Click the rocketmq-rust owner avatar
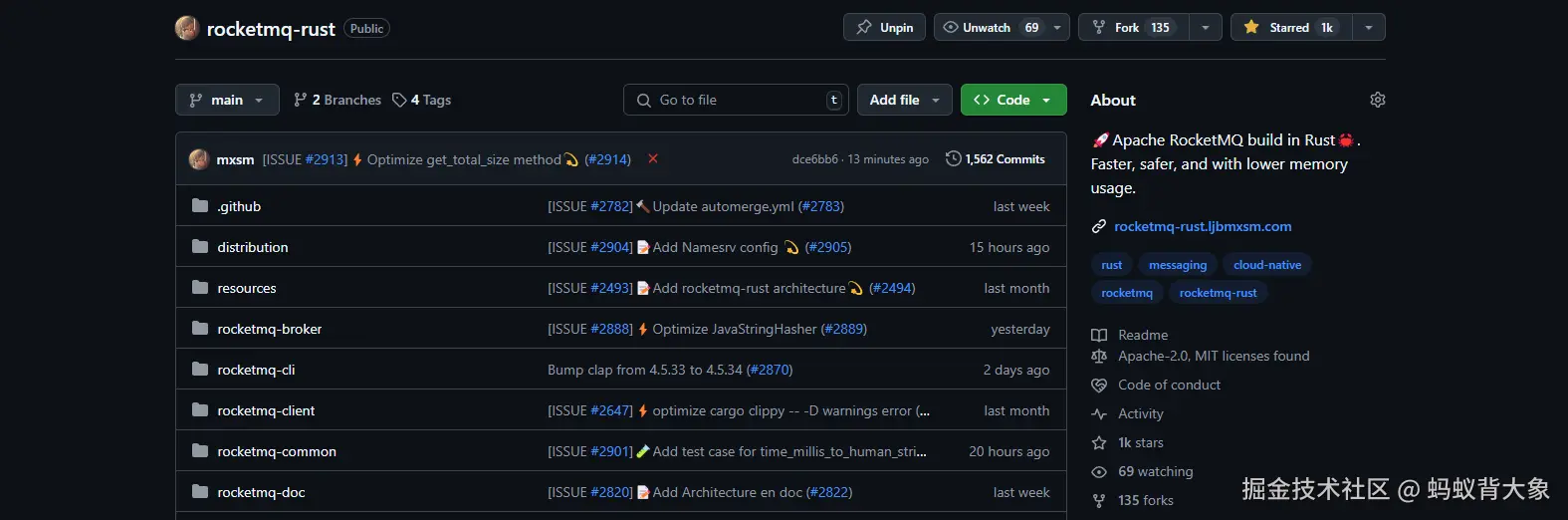The image size is (1568, 520). (187, 28)
